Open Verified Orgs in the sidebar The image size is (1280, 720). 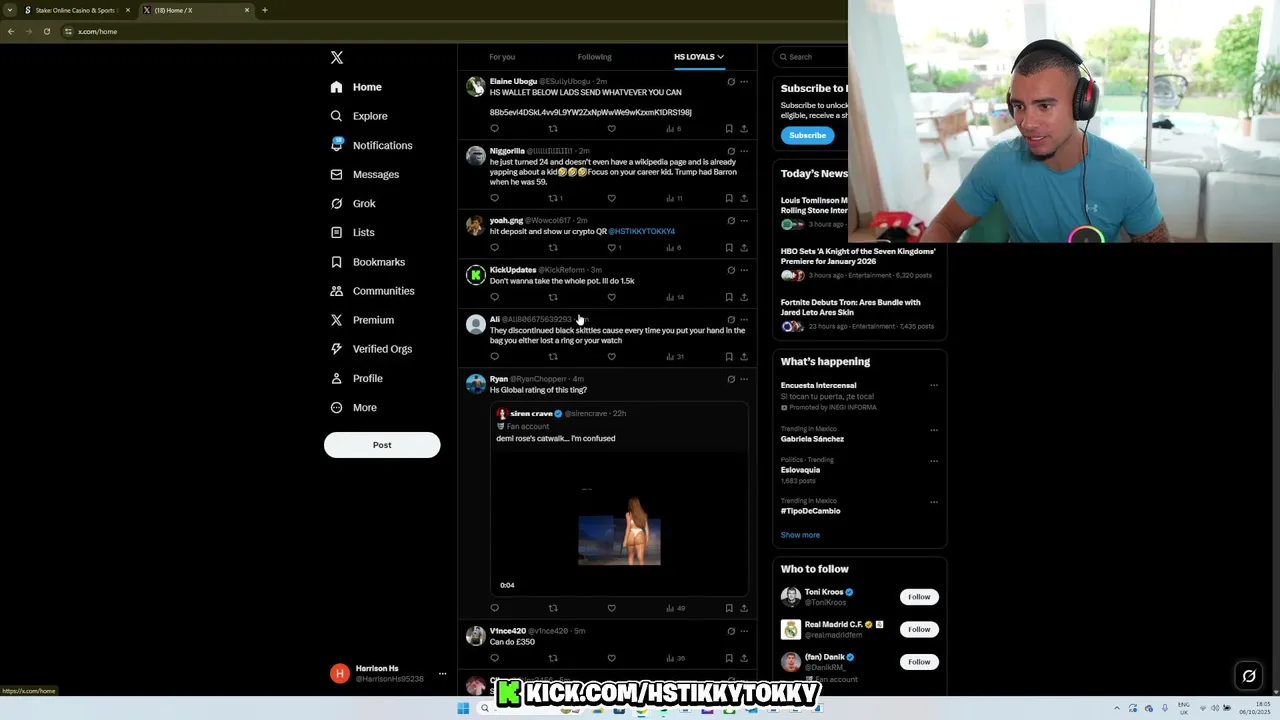[370, 349]
